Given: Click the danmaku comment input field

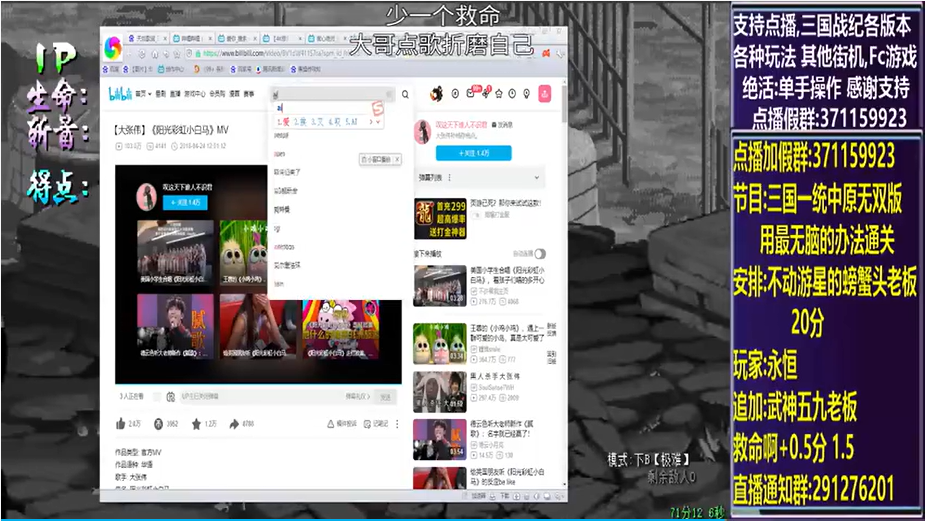Looking at the screenshot, I should (260, 397).
